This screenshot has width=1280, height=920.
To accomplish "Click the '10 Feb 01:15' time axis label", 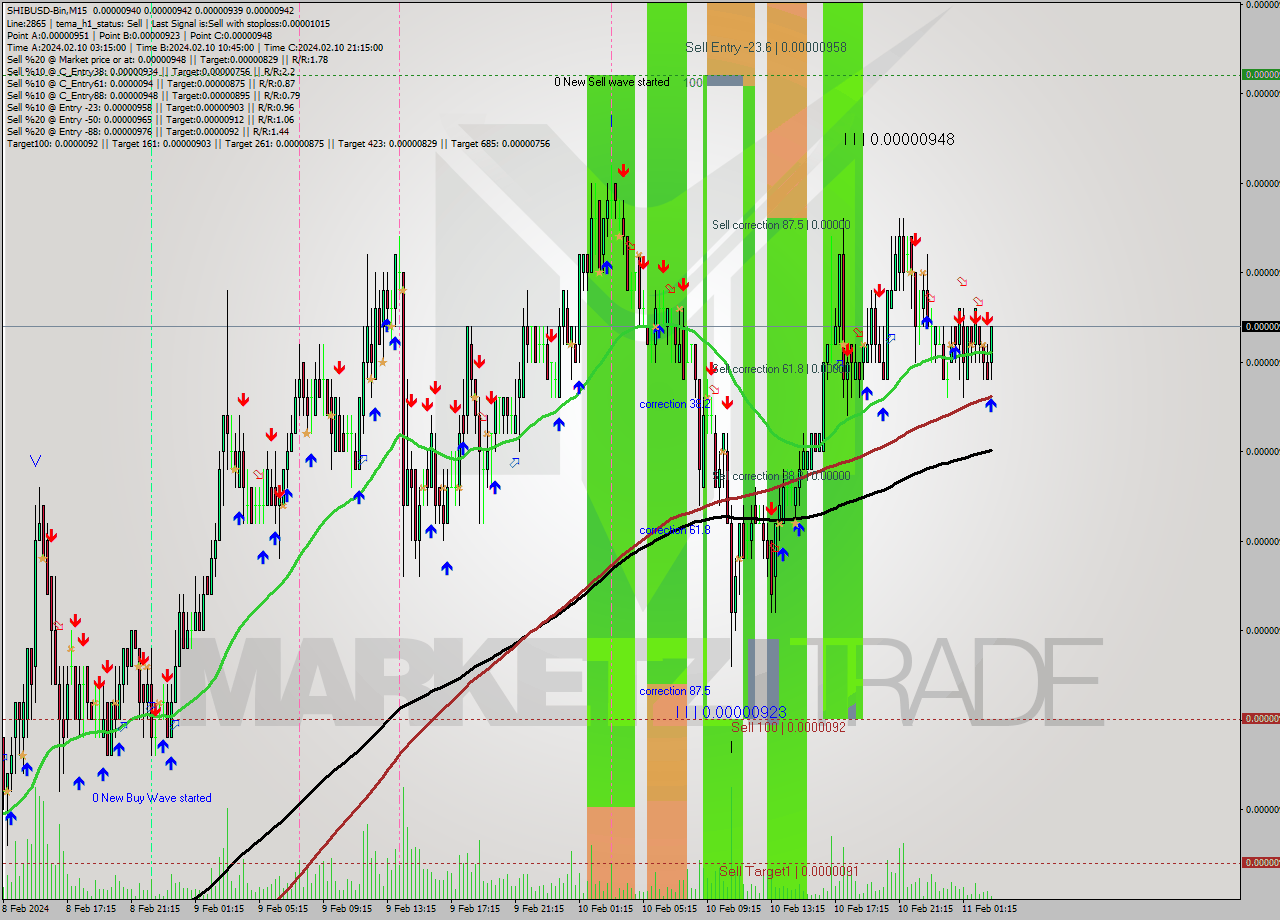I will click(x=606, y=909).
